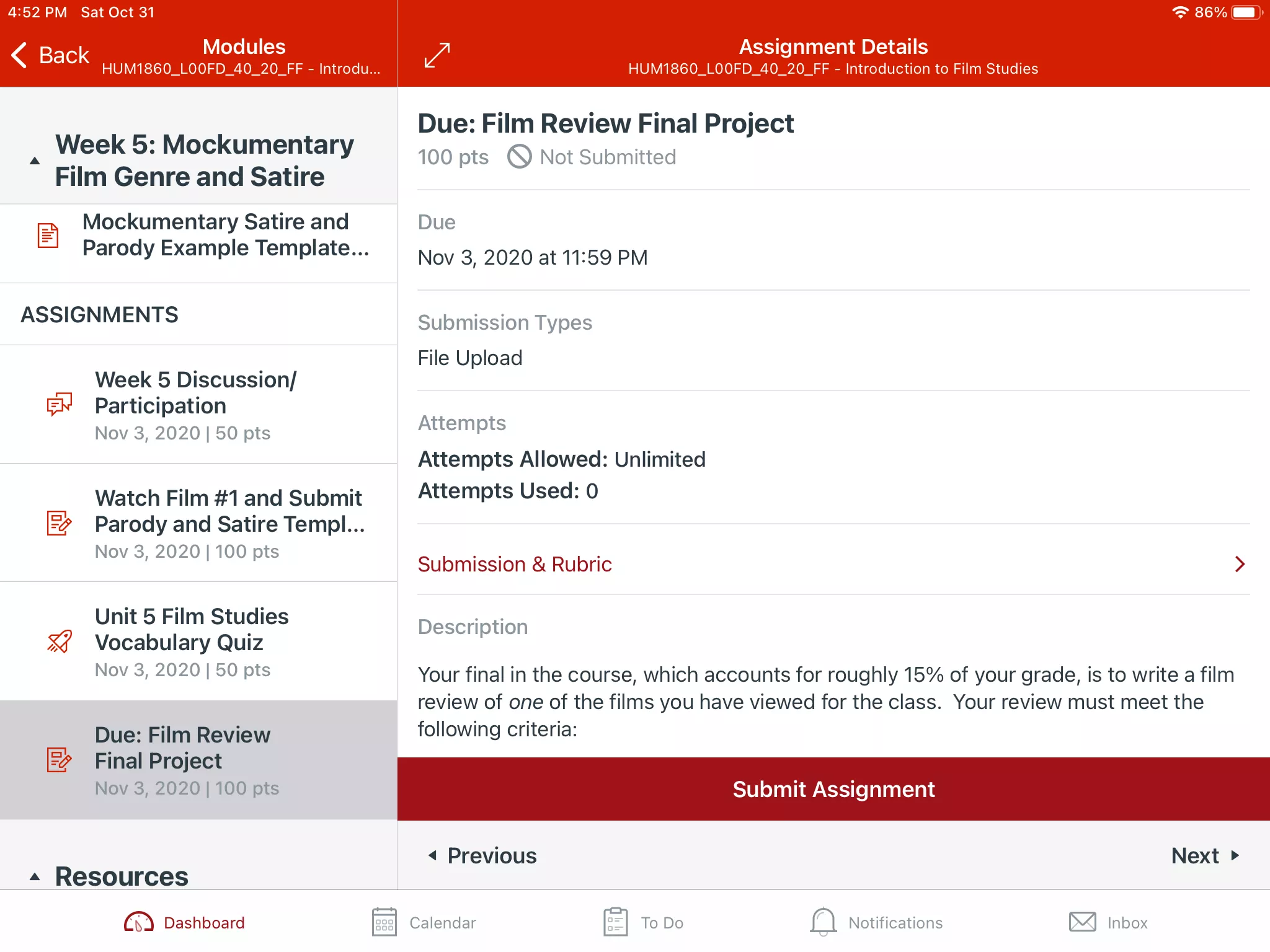The height and width of the screenshot is (952, 1270).
Task: Switch to the Notifications tab
Action: tap(876, 923)
